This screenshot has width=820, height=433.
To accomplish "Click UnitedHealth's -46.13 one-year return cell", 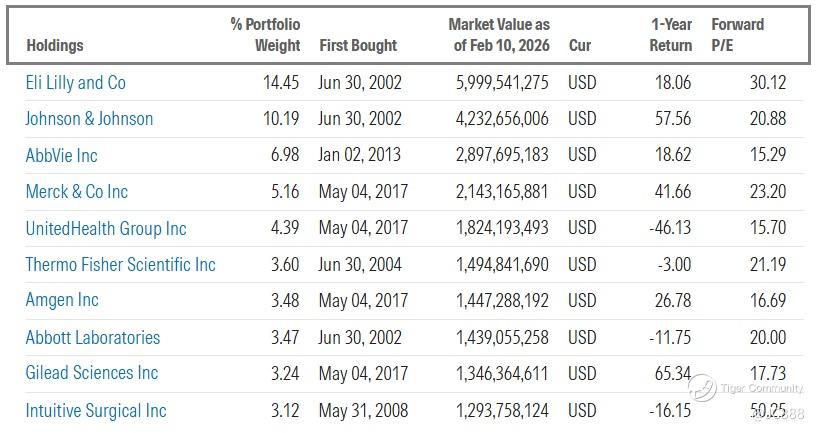I will click(x=669, y=228).
